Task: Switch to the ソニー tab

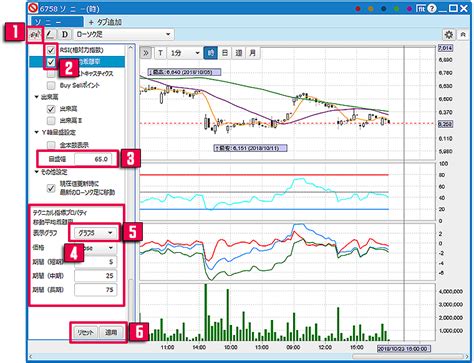Action: coord(57,22)
